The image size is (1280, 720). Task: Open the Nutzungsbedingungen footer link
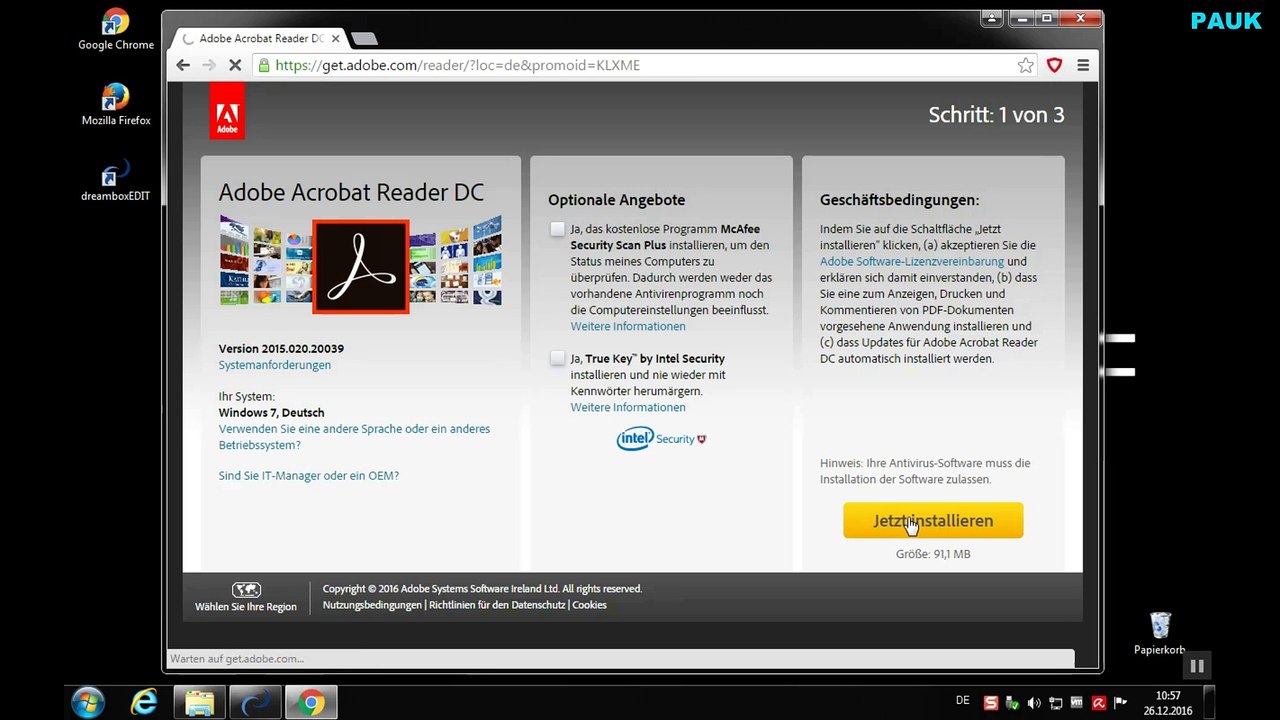coord(372,605)
